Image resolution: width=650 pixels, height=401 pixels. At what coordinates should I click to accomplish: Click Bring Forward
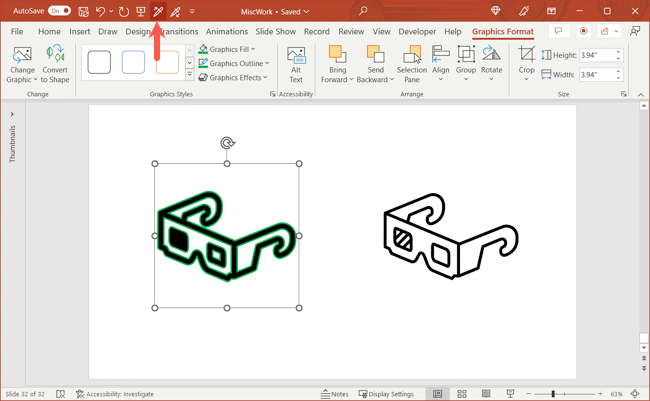point(337,64)
